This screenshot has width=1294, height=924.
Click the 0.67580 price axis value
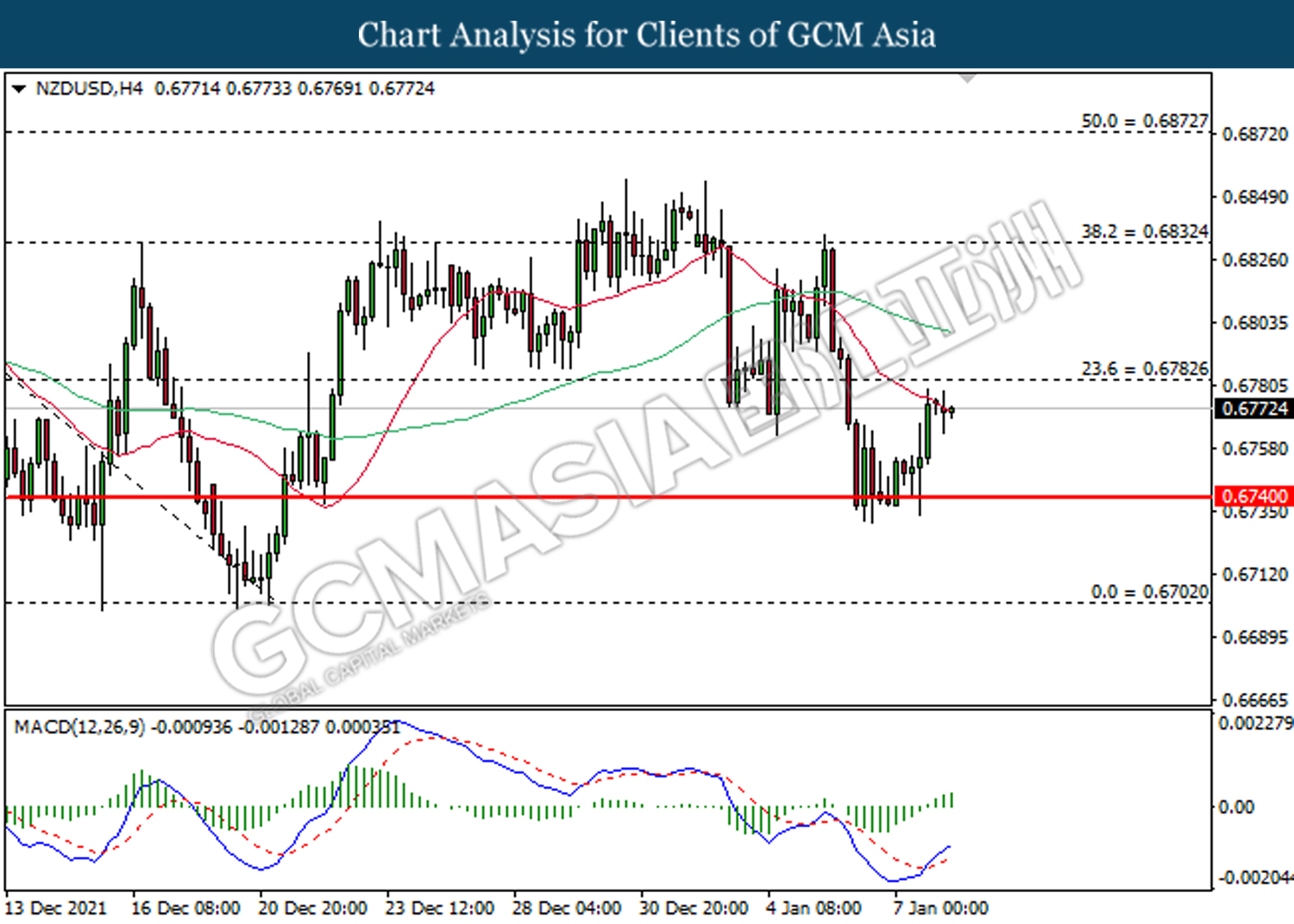point(1255,449)
